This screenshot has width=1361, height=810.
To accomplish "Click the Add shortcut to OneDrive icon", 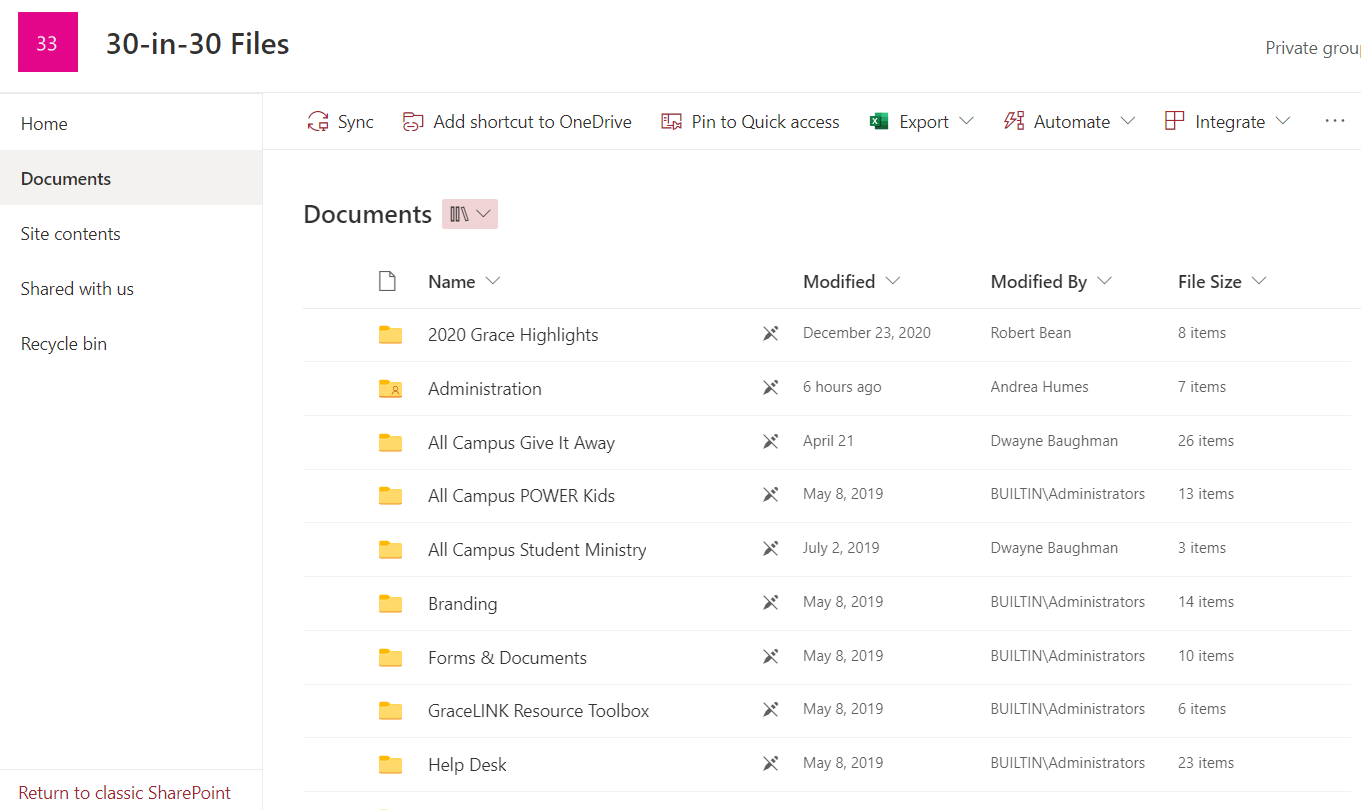I will pos(413,122).
